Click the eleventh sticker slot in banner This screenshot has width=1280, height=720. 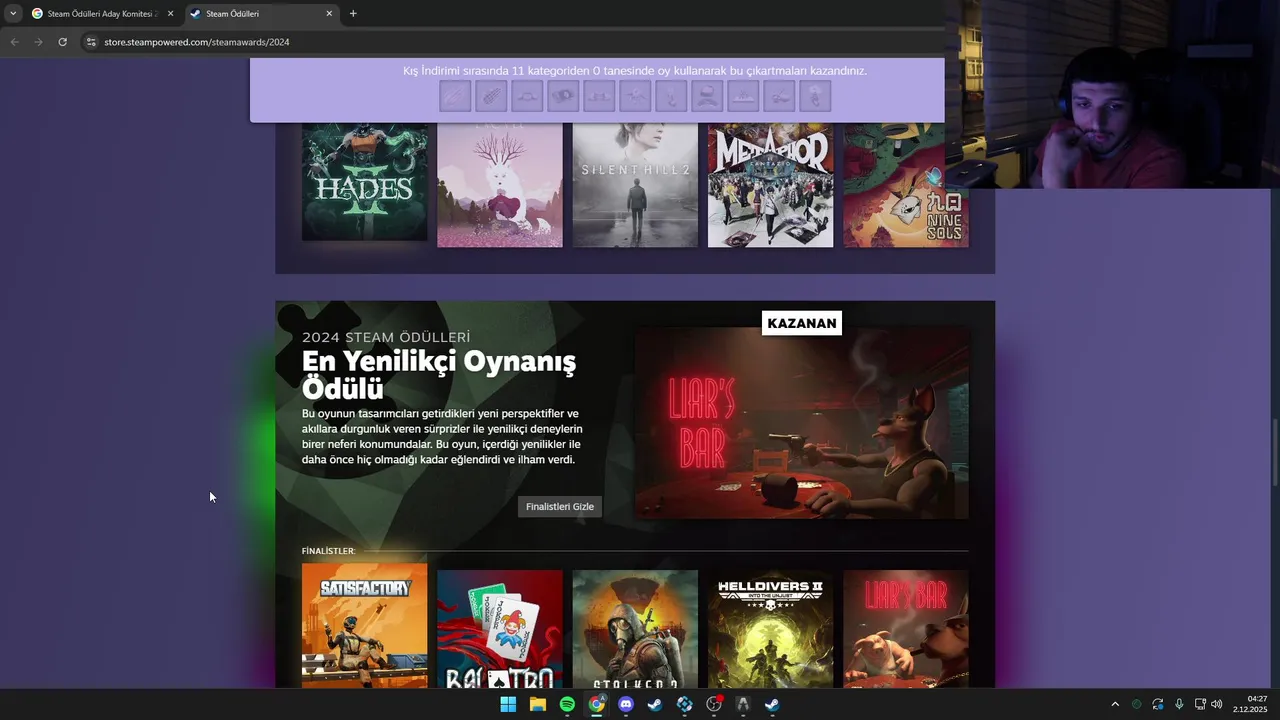click(x=815, y=96)
